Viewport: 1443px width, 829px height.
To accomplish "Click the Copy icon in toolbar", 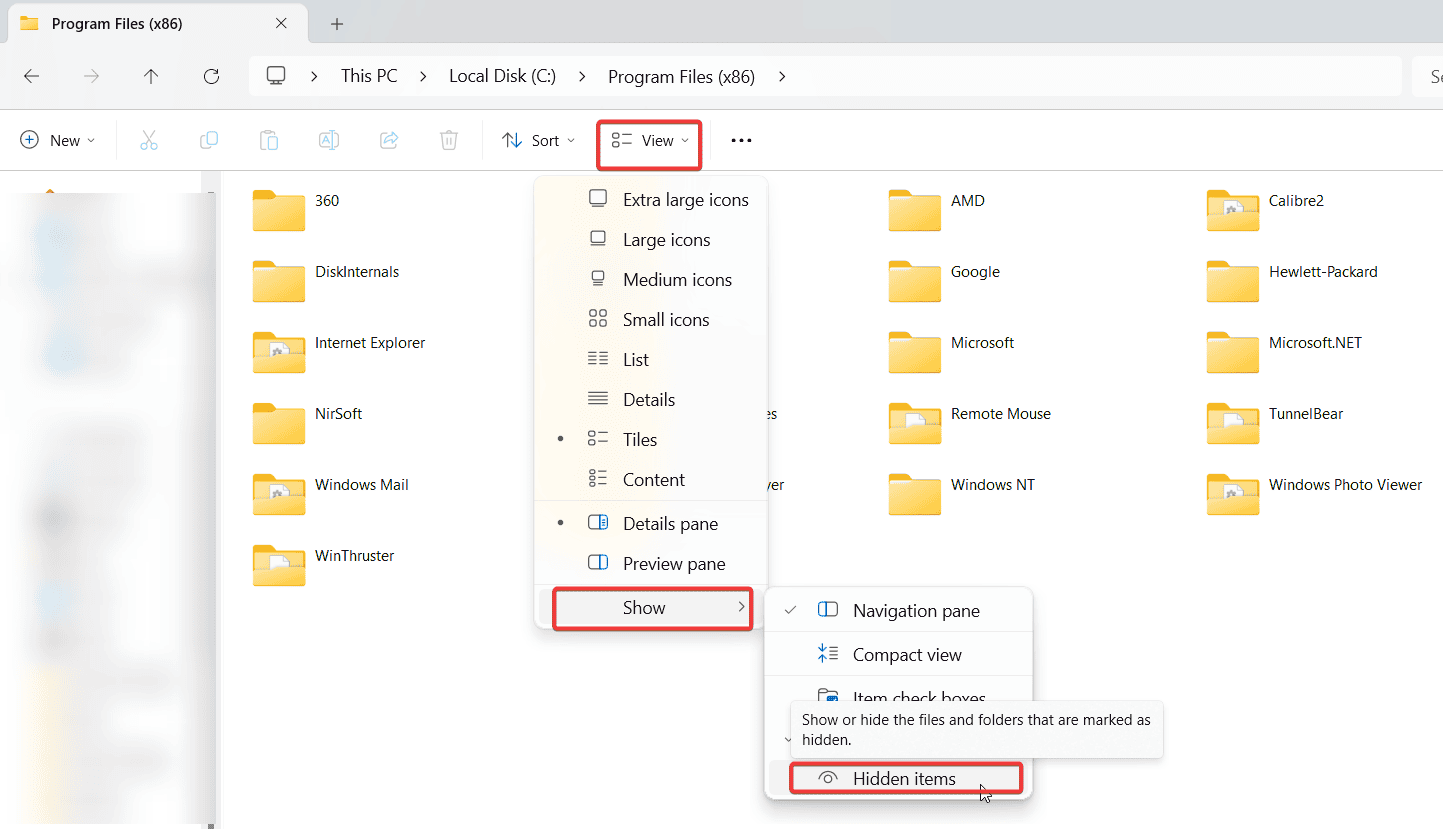I will point(209,141).
